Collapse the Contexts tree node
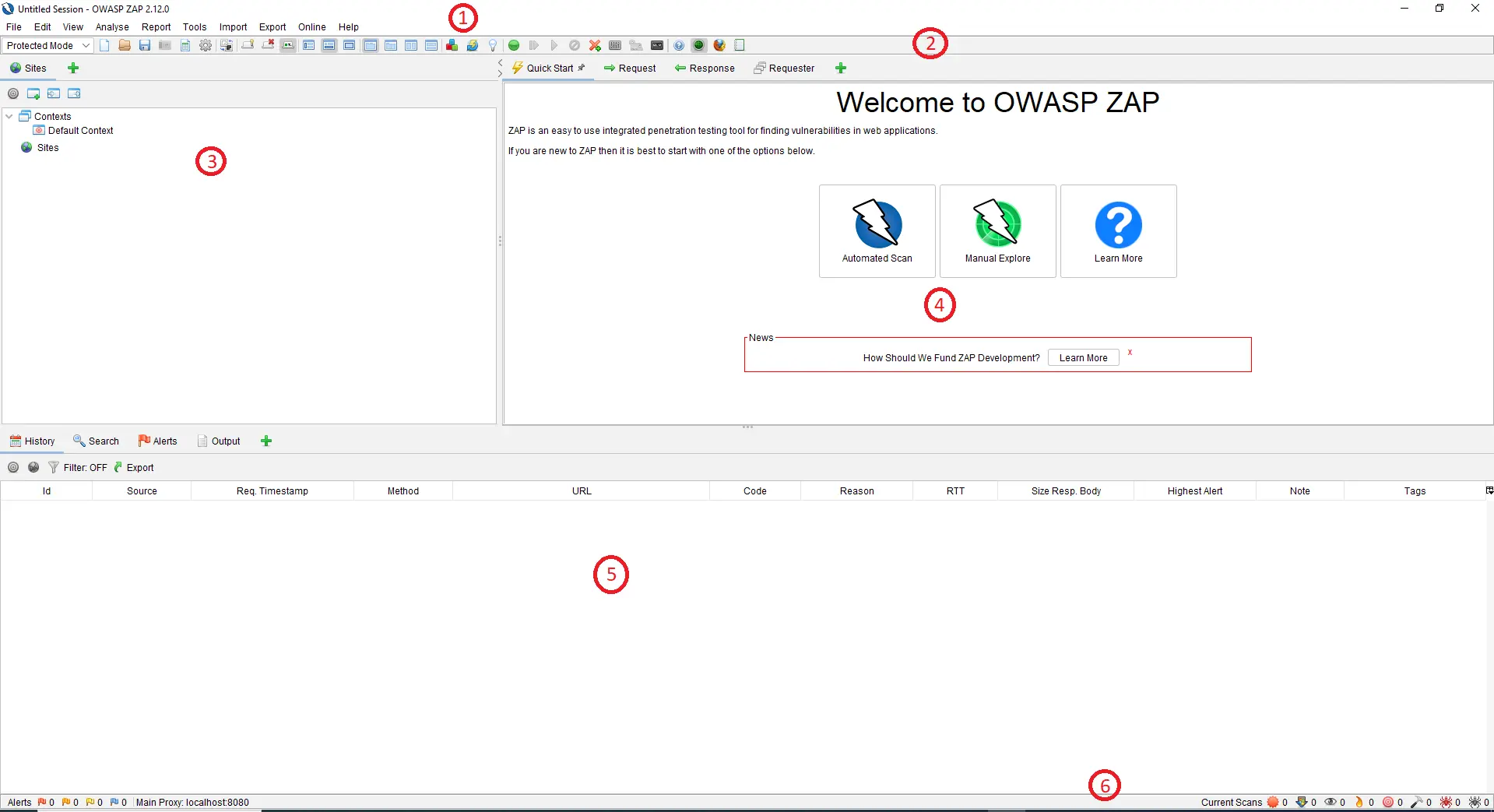 click(9, 115)
